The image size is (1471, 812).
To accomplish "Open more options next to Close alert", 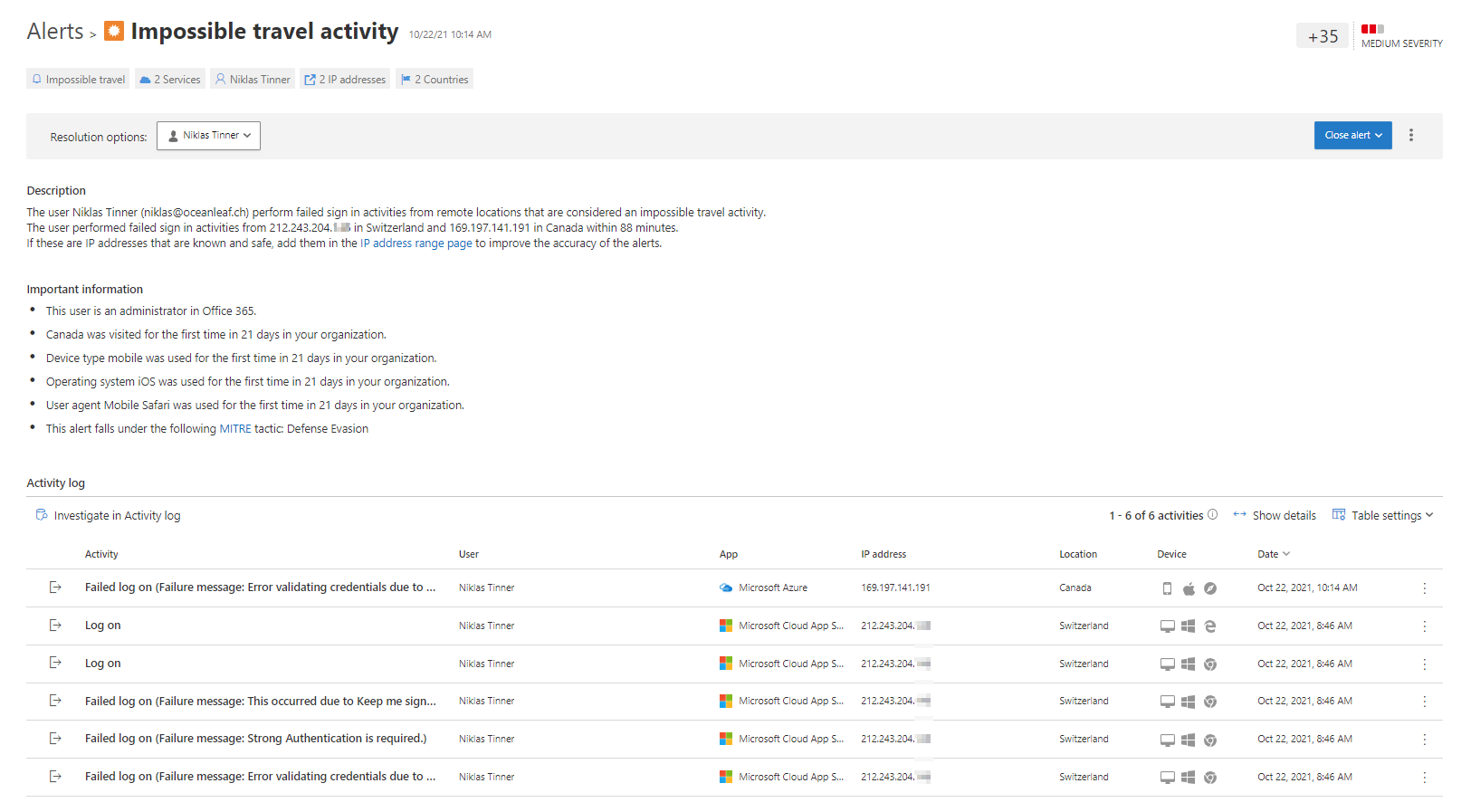I will coord(1411,135).
